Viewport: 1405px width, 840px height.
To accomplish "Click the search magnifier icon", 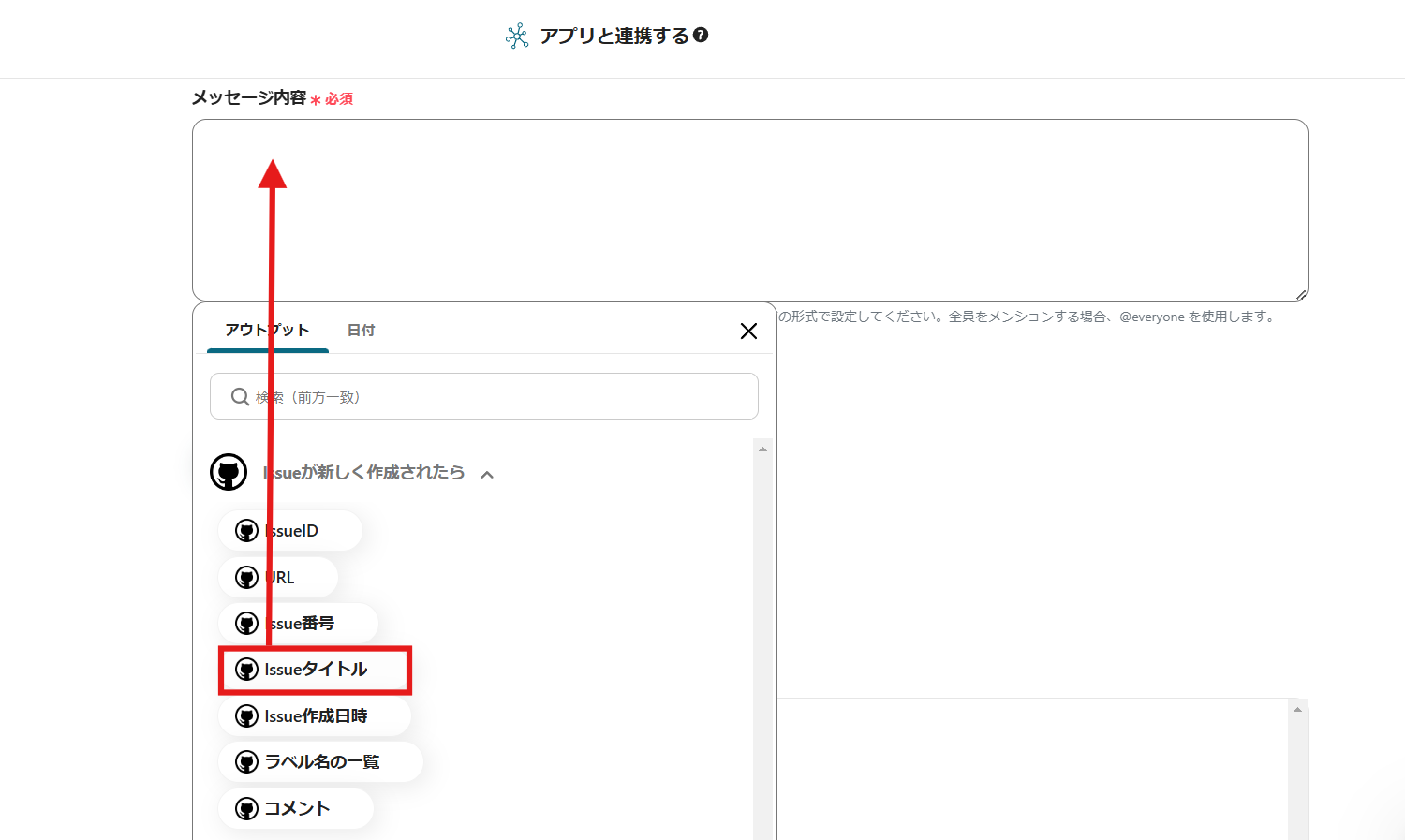I will 240,397.
